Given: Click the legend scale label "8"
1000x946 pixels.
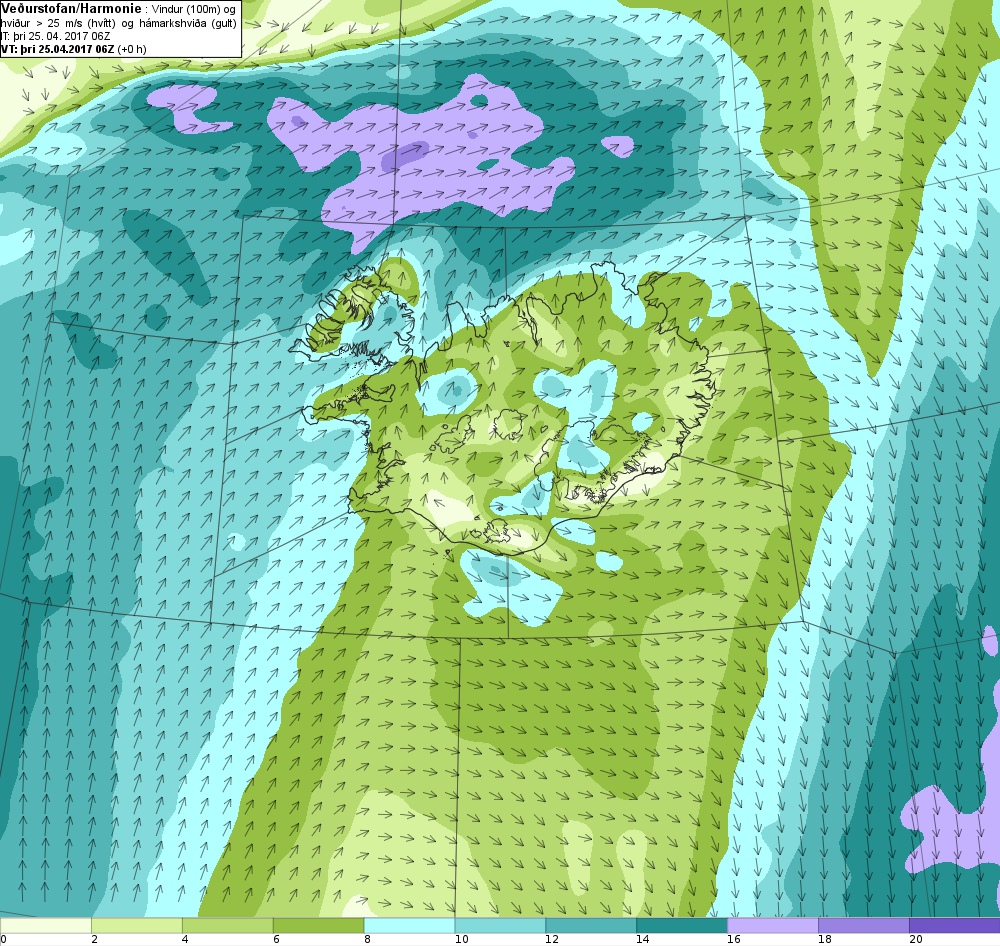Looking at the screenshot, I should coord(367,939).
